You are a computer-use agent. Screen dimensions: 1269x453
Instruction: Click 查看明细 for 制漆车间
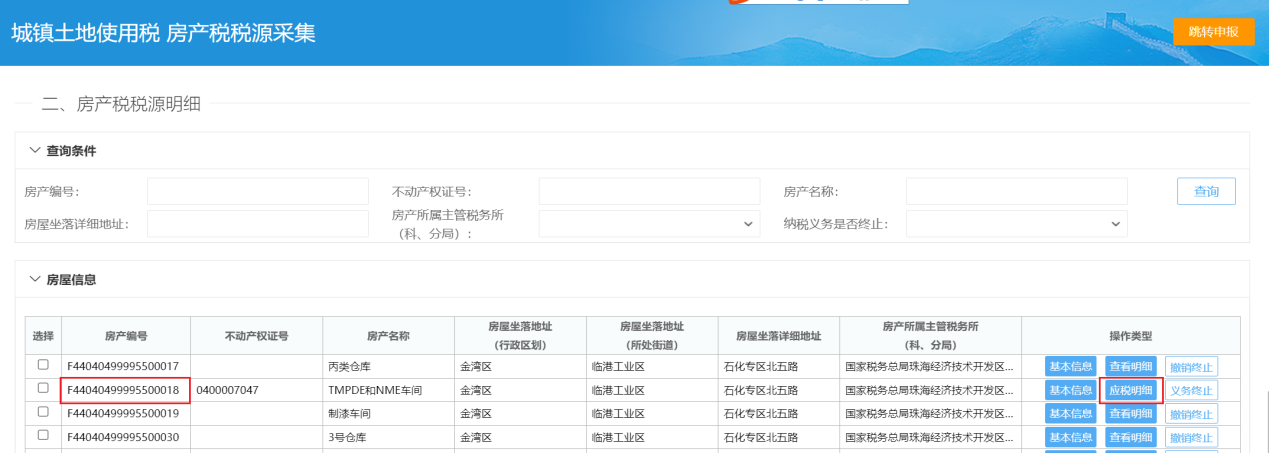(1131, 413)
